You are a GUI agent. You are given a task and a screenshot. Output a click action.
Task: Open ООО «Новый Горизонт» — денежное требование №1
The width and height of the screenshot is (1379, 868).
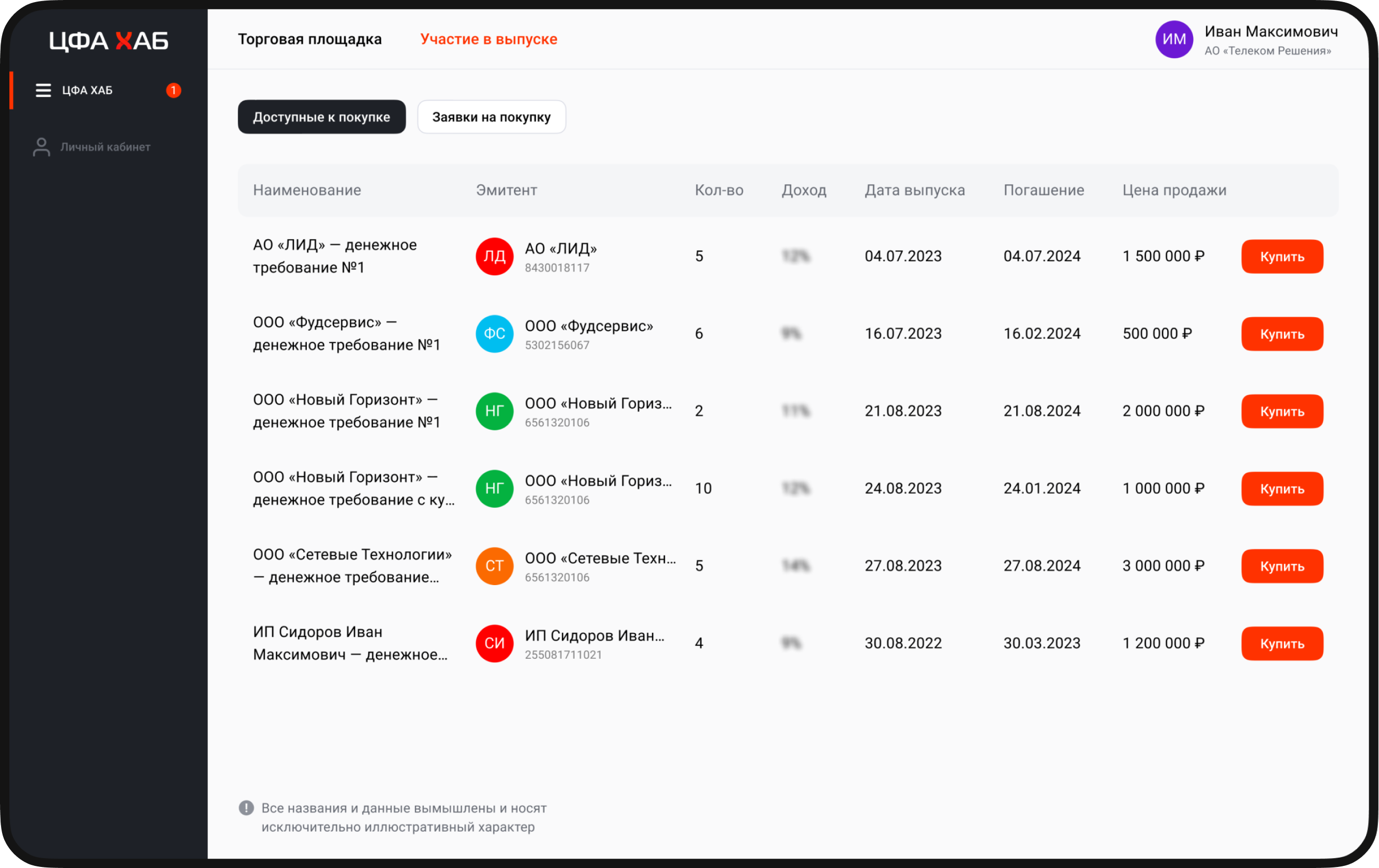(346, 411)
